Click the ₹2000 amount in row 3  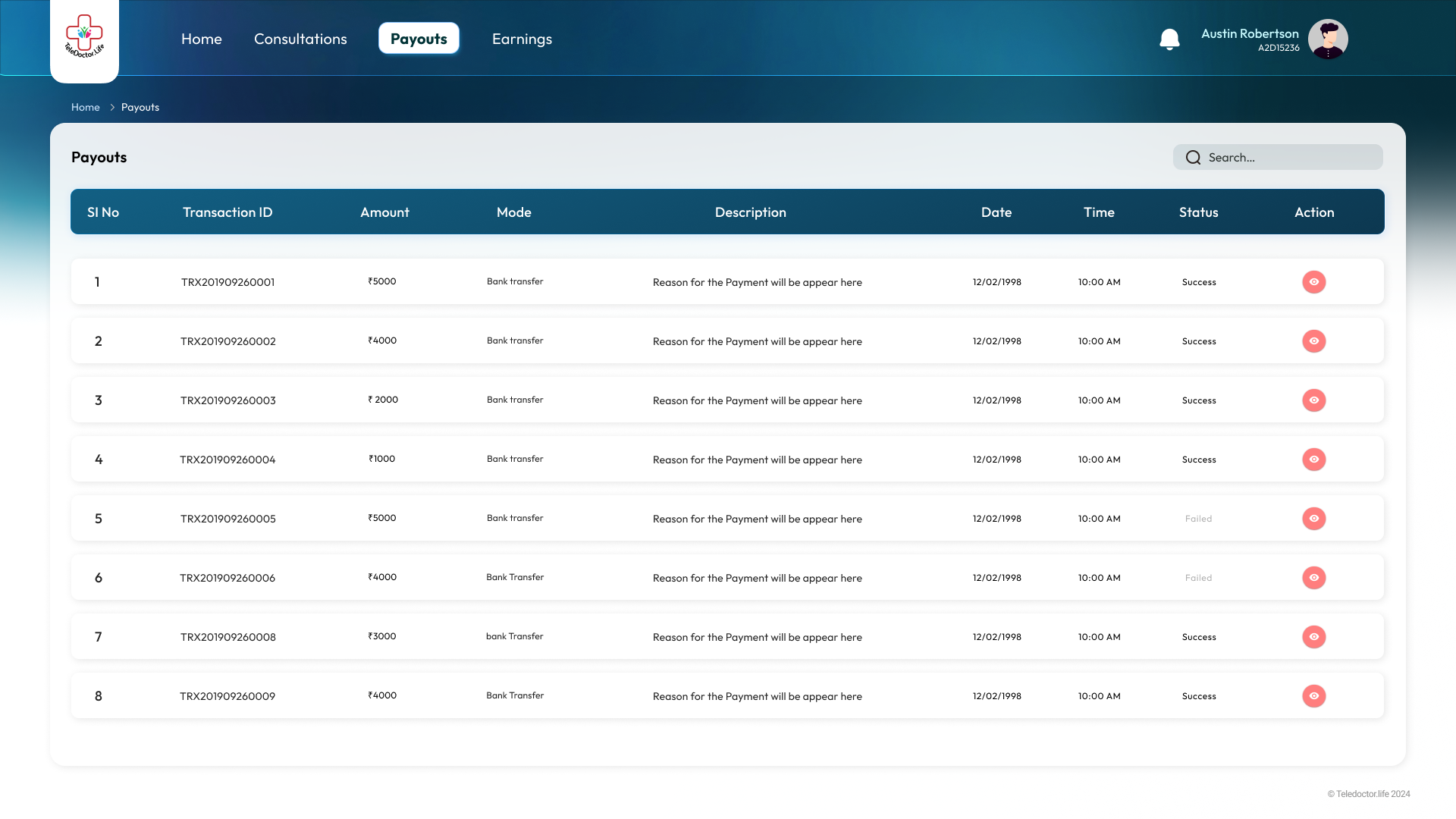(x=383, y=400)
